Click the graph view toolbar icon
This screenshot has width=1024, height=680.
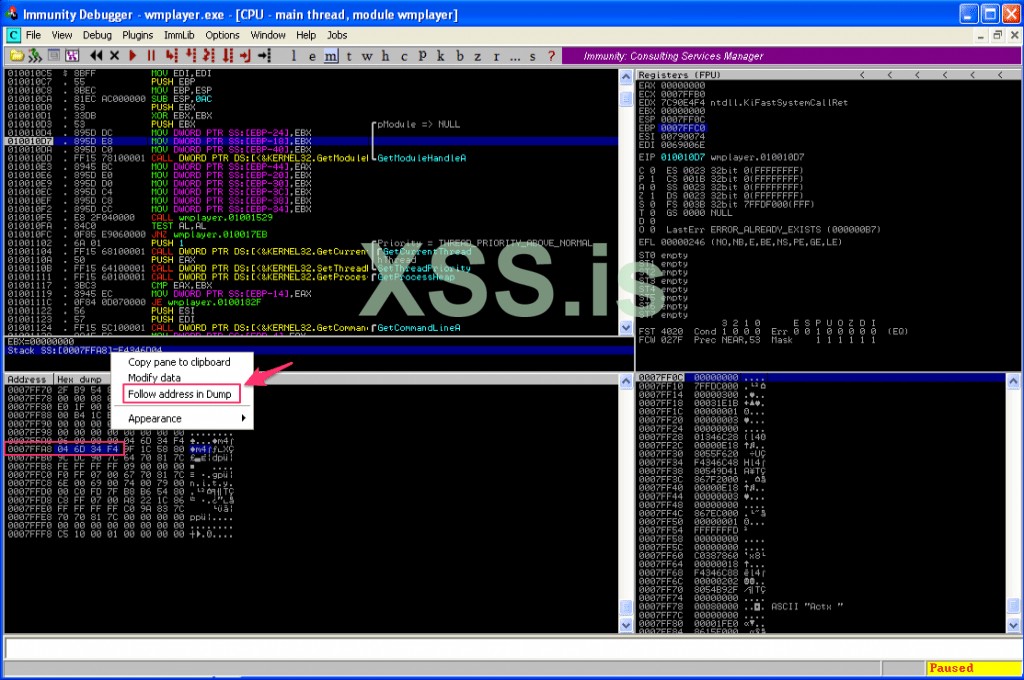click(x=72, y=56)
